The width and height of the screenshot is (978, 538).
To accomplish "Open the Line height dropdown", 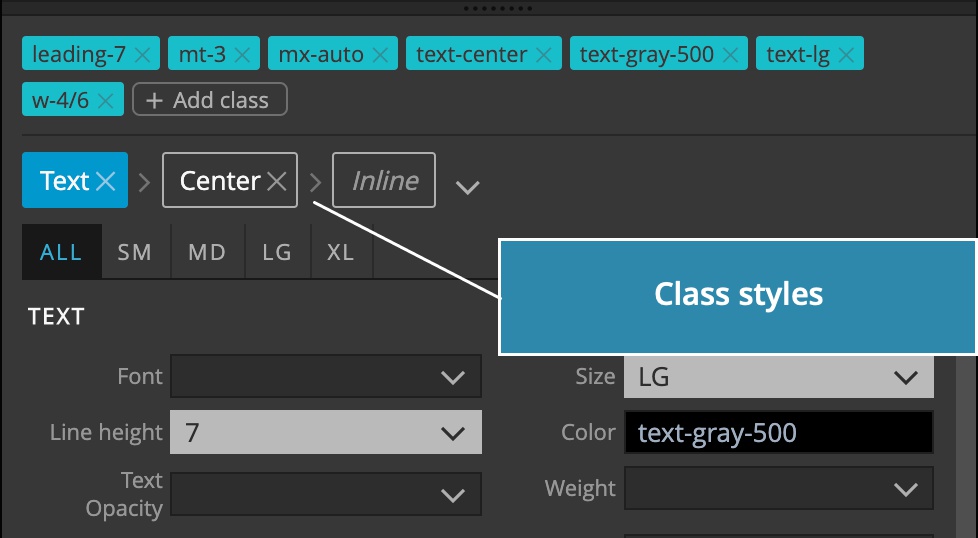I will (x=326, y=432).
